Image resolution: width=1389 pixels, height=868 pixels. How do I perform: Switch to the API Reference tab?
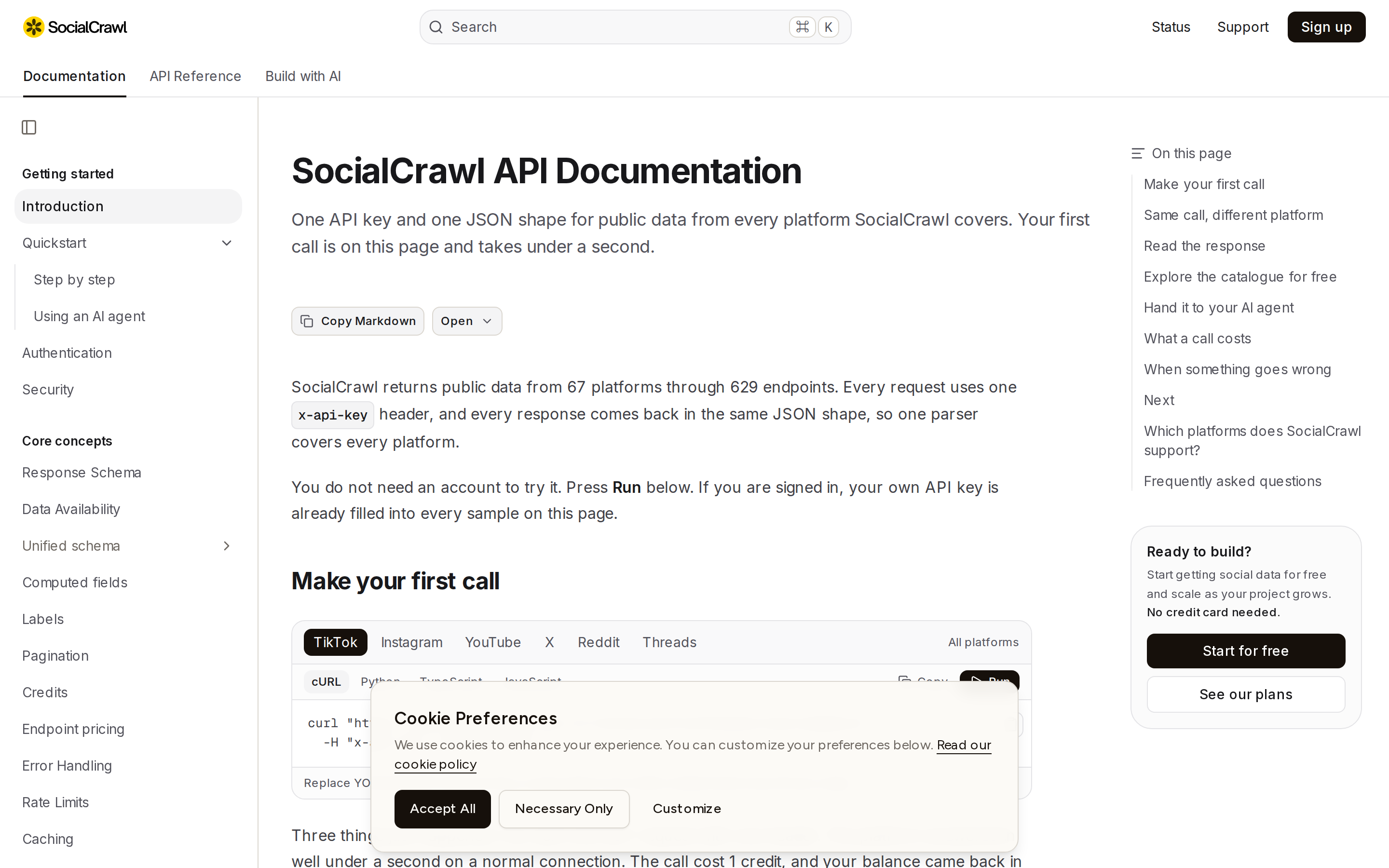pyautogui.click(x=195, y=76)
